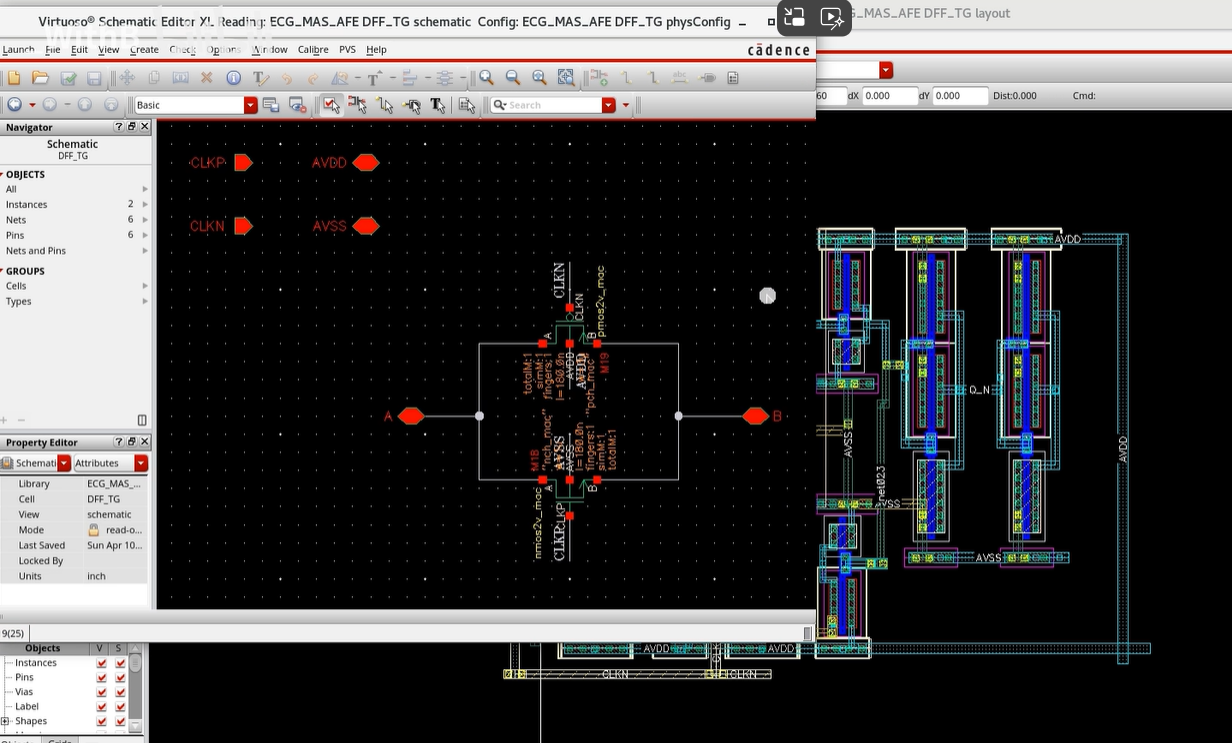Click the Check and Save icon

68,77
